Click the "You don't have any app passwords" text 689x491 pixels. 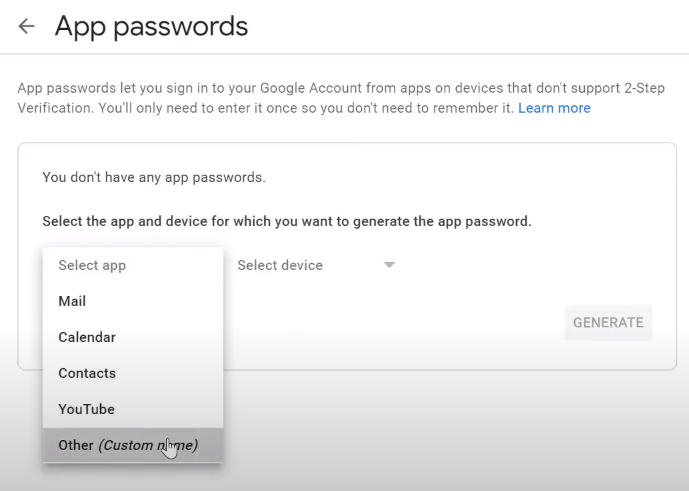153,177
